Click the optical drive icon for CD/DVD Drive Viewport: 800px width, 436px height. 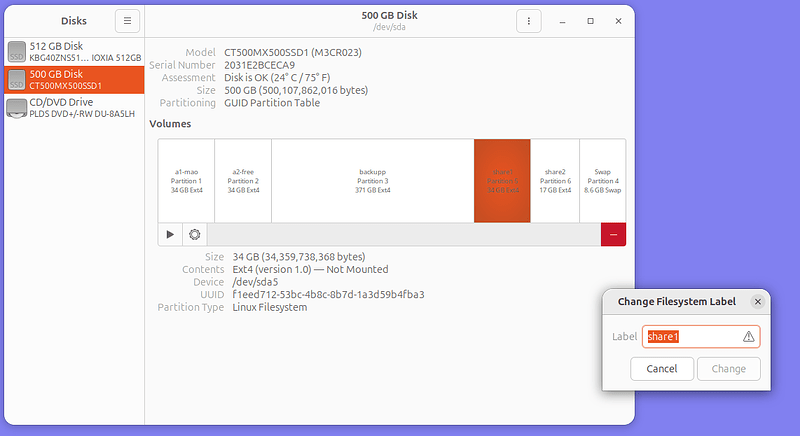[17, 108]
